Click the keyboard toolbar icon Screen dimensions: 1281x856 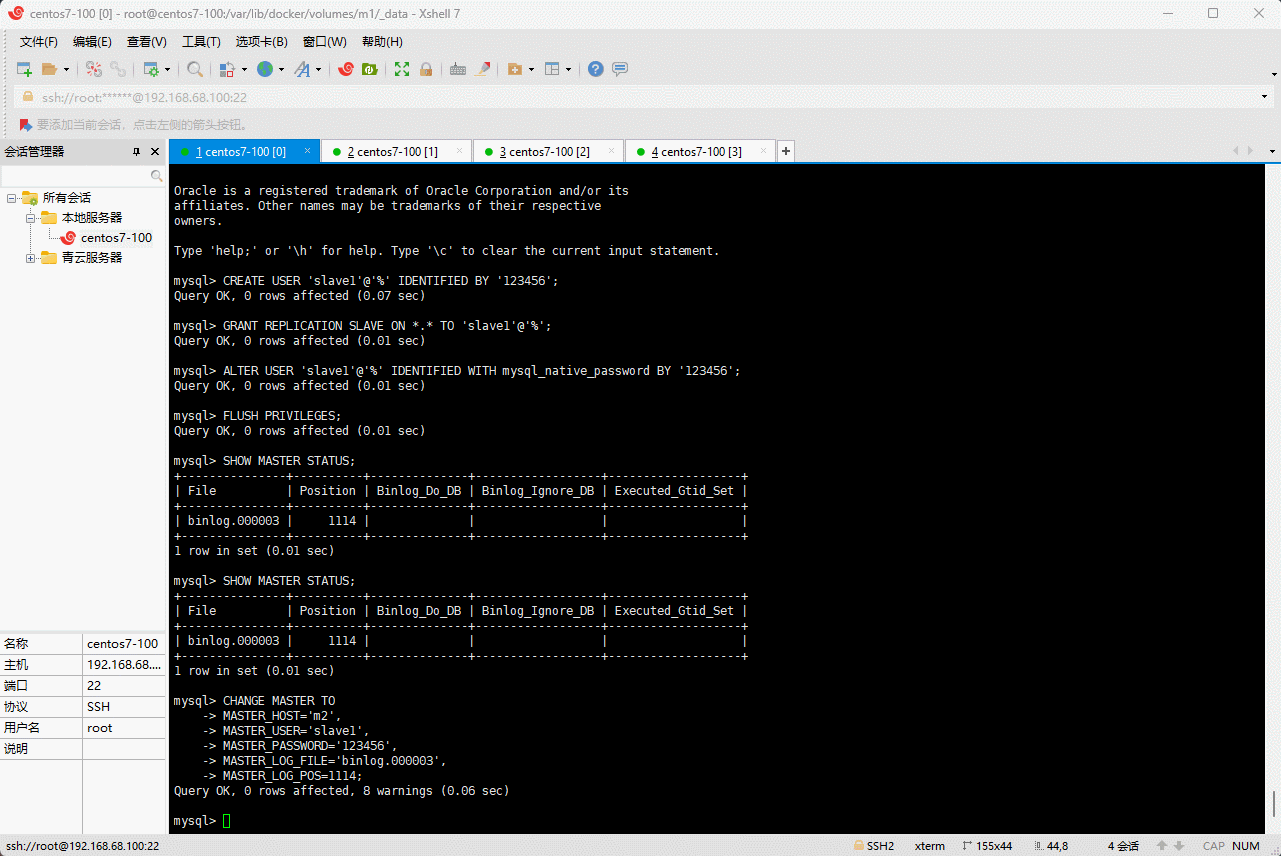(x=458, y=69)
